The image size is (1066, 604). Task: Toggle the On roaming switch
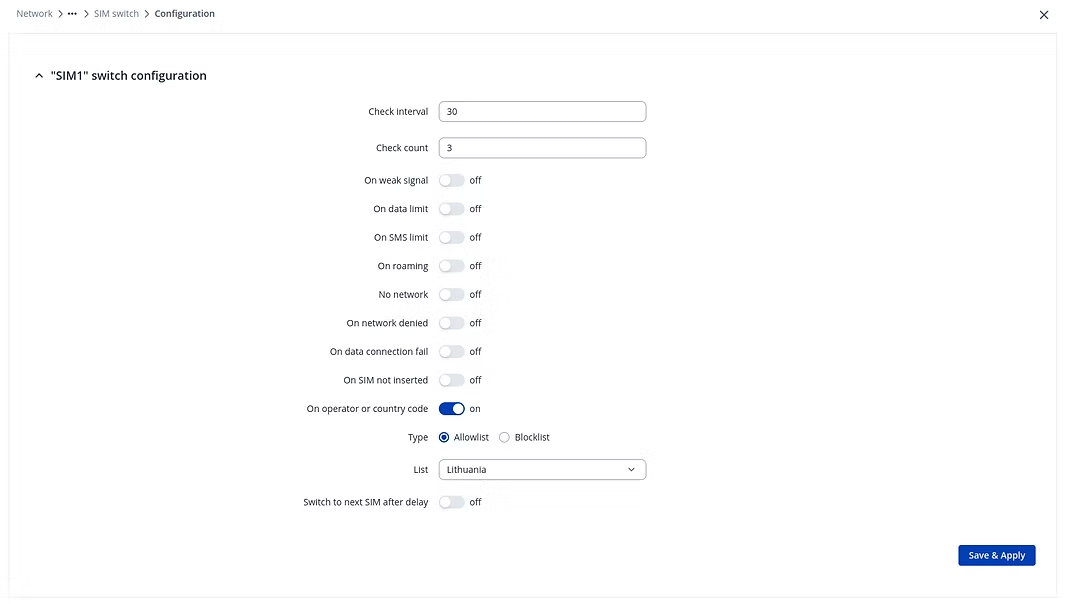pyautogui.click(x=452, y=266)
